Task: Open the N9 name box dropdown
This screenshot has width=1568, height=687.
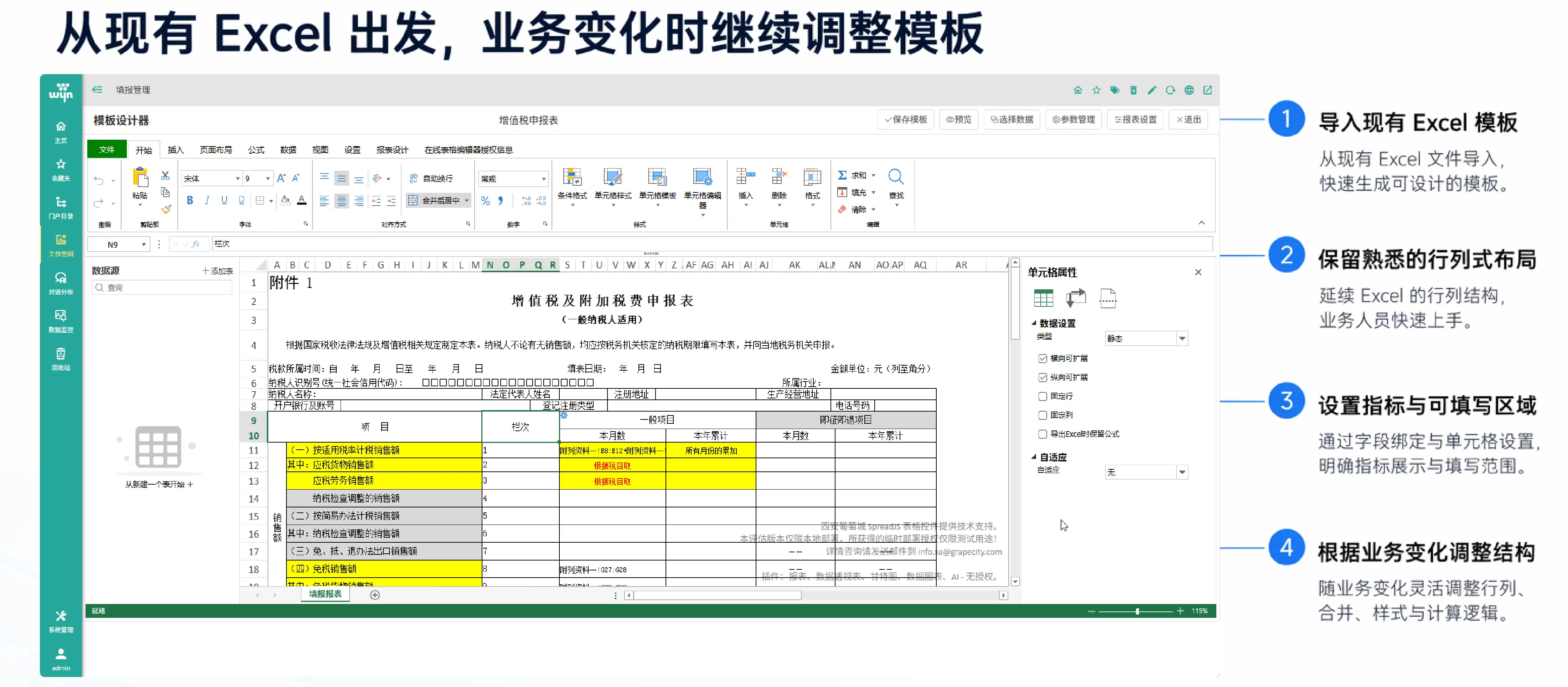Action: pyautogui.click(x=144, y=244)
